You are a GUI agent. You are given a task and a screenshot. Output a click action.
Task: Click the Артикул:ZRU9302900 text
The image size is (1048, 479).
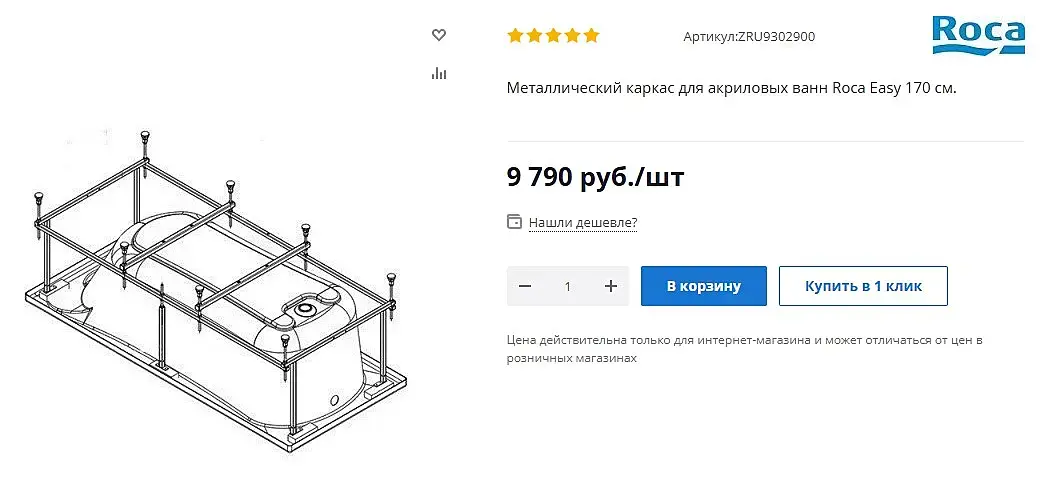[749, 37]
